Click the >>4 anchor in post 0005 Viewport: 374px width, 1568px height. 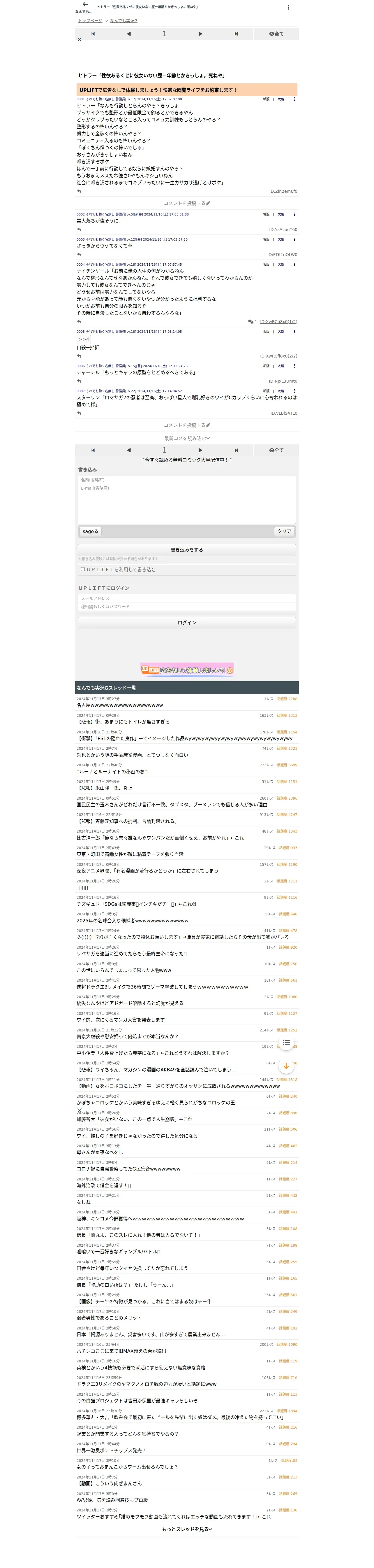click(x=84, y=339)
